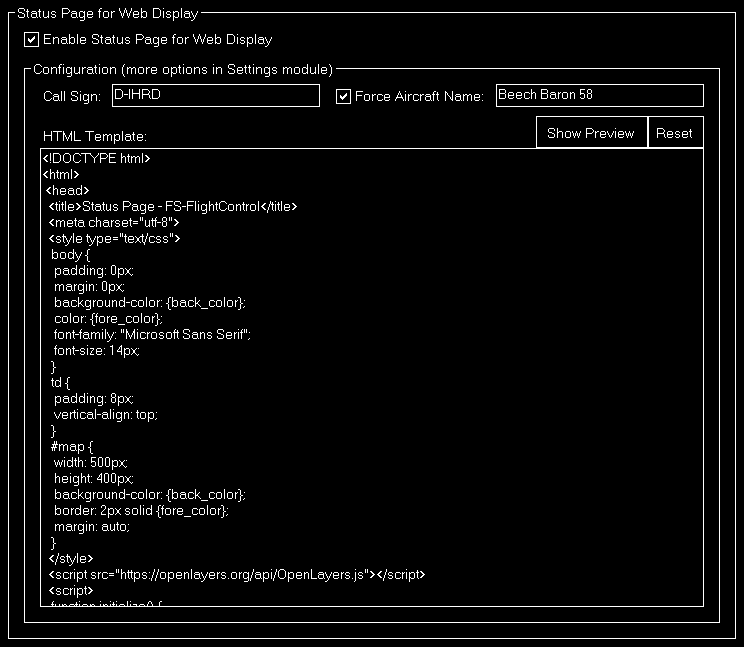The width and height of the screenshot is (744, 647).
Task: Click the HTML Template label
Action: click(x=95, y=137)
